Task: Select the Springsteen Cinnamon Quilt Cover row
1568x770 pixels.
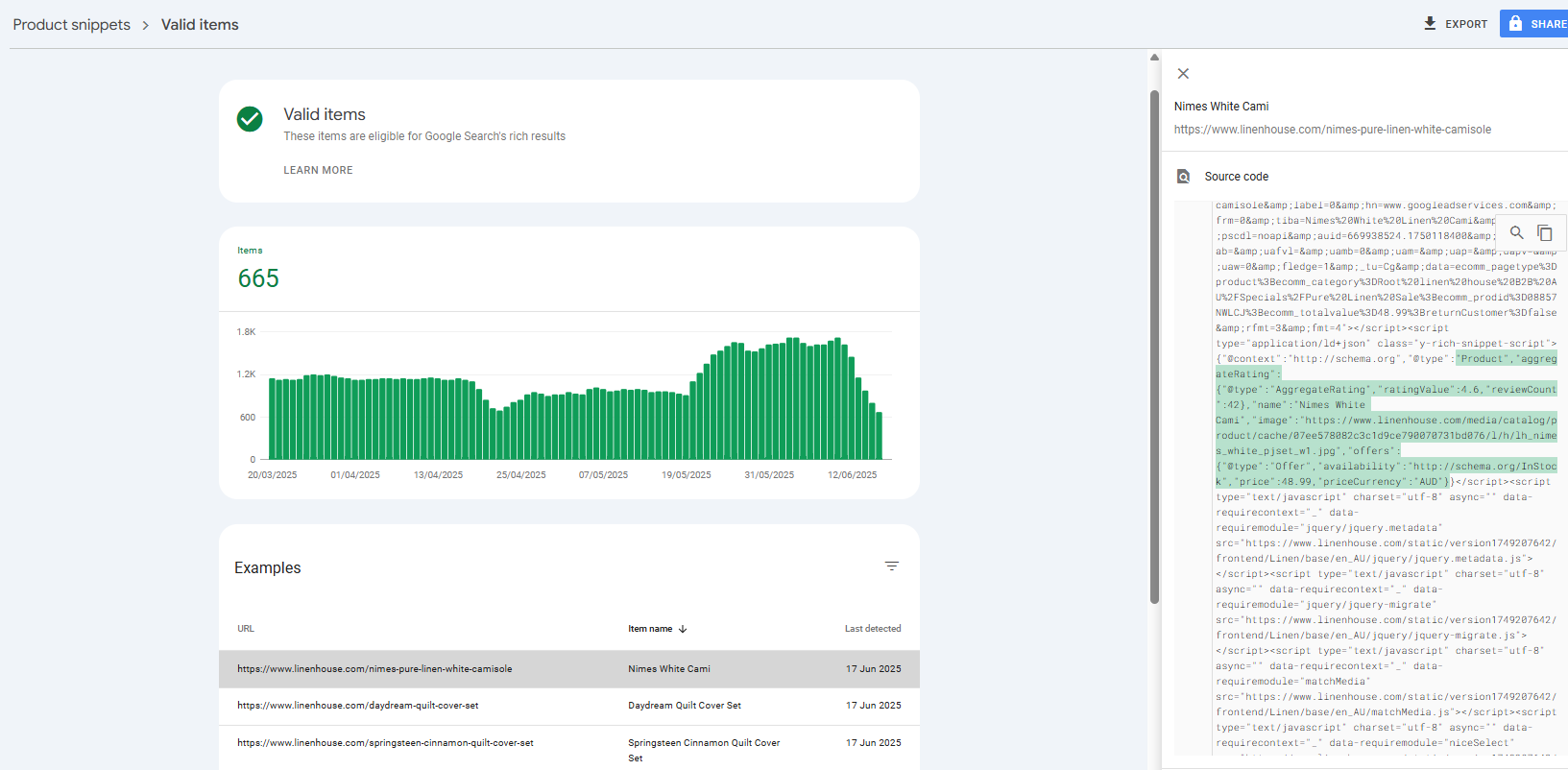Action: tap(703, 743)
